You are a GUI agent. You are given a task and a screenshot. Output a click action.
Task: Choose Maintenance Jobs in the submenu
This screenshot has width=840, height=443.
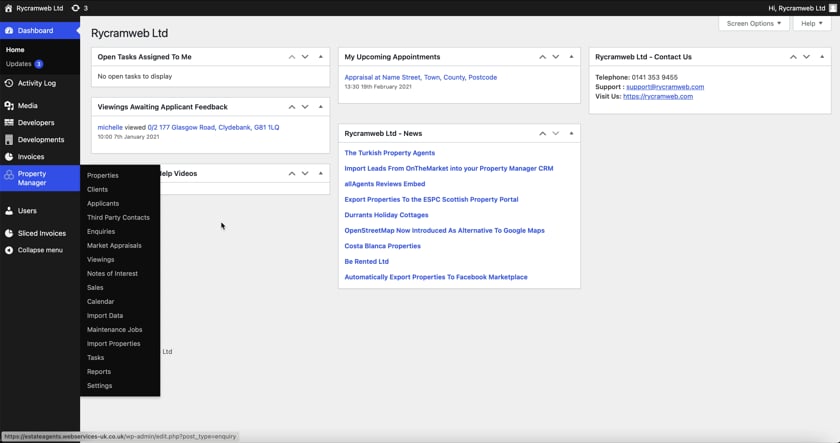(114, 329)
